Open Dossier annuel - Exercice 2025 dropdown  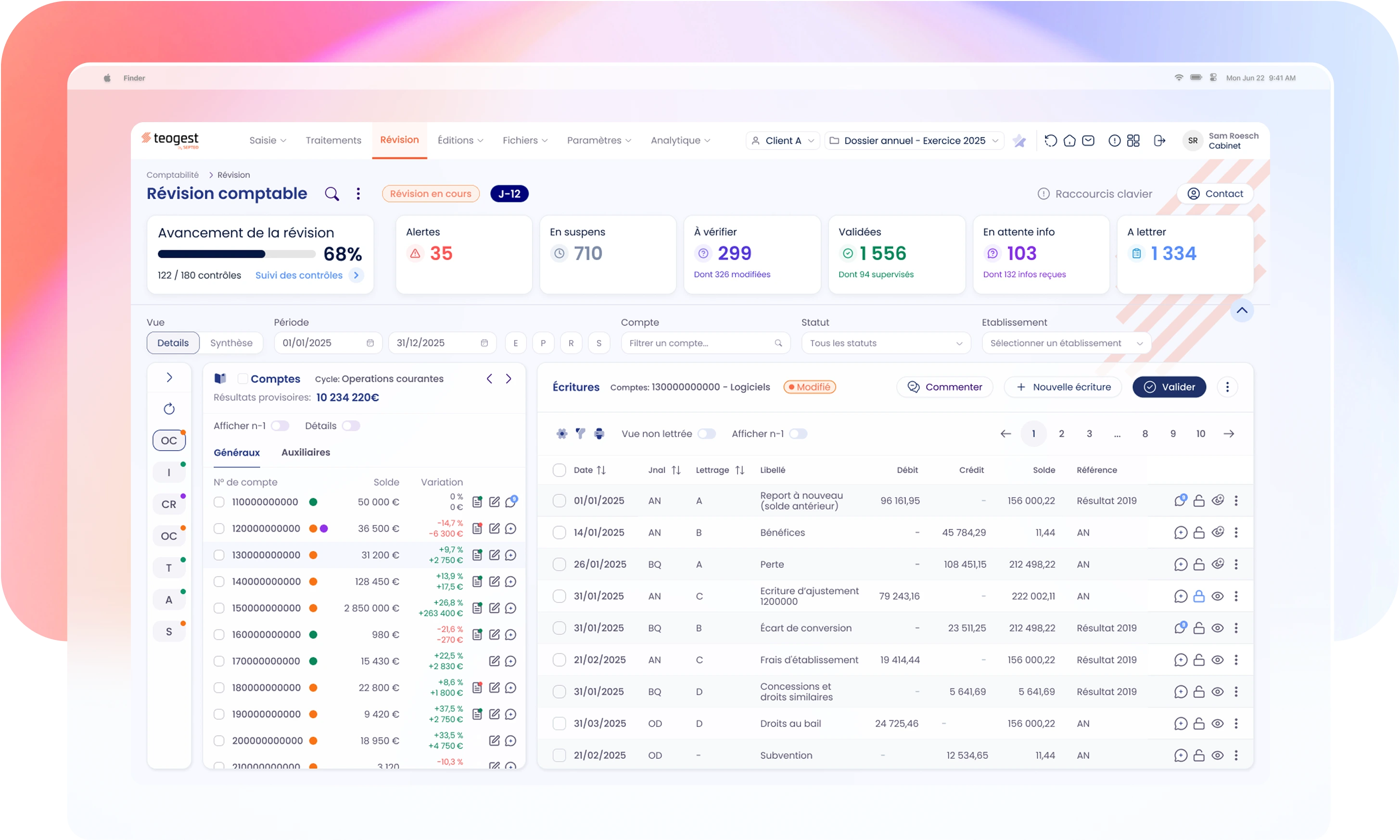click(x=914, y=141)
